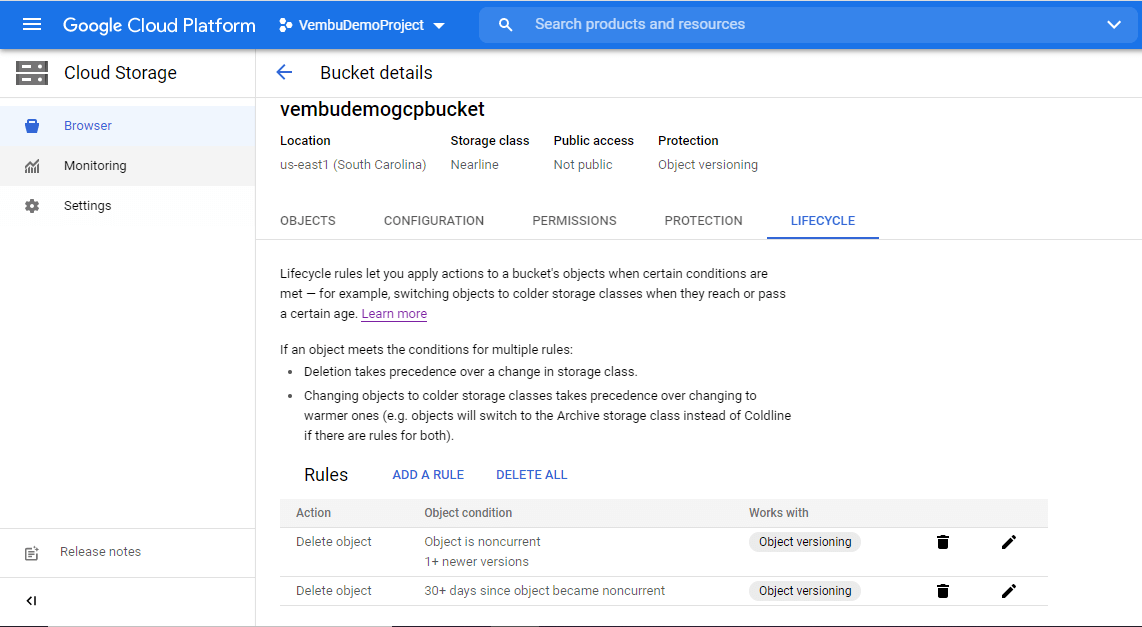Click the Object condition column header
Screen dimensions: 1142x627
coord(468,513)
